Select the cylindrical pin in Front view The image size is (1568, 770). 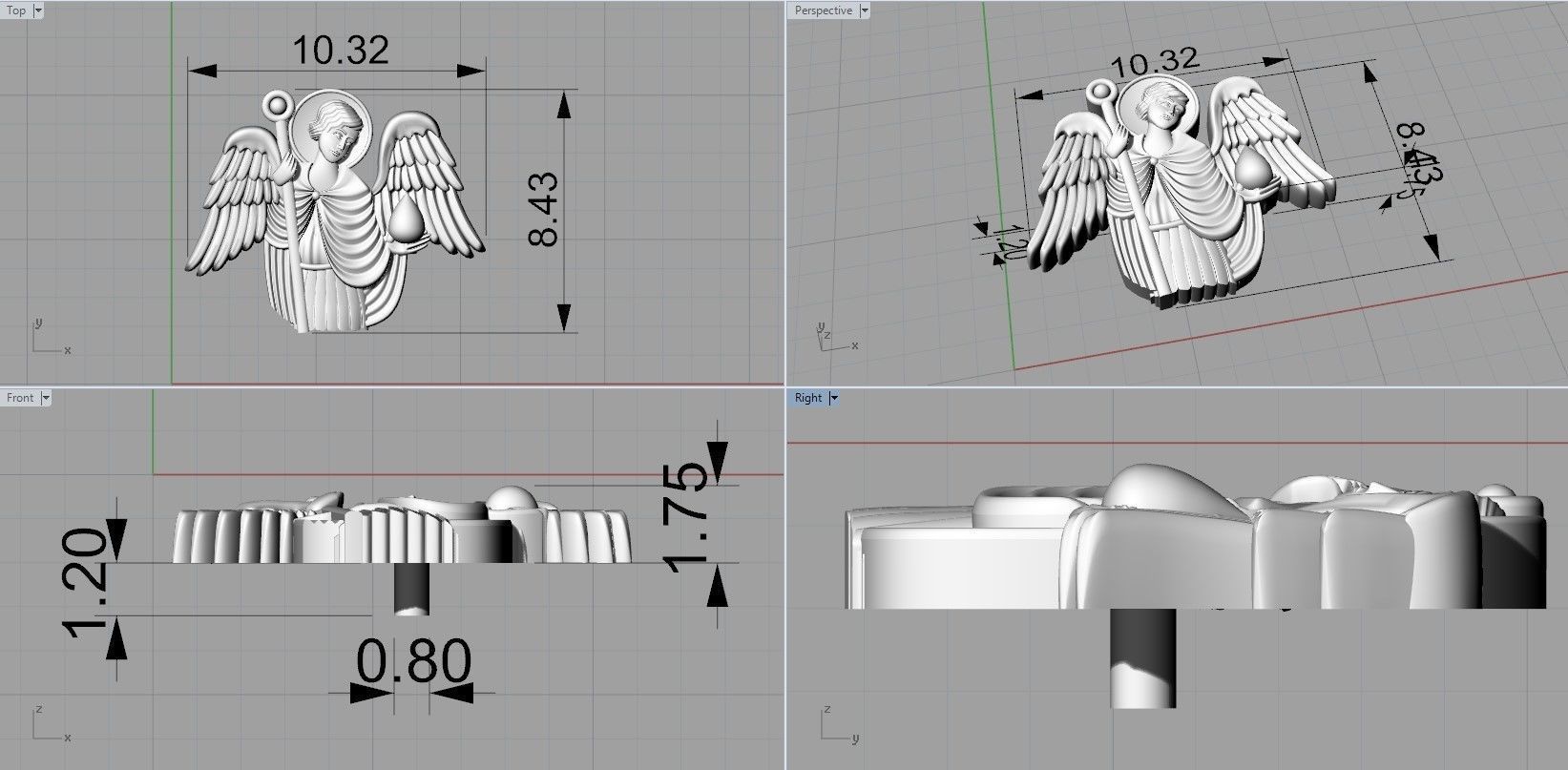[x=411, y=590]
